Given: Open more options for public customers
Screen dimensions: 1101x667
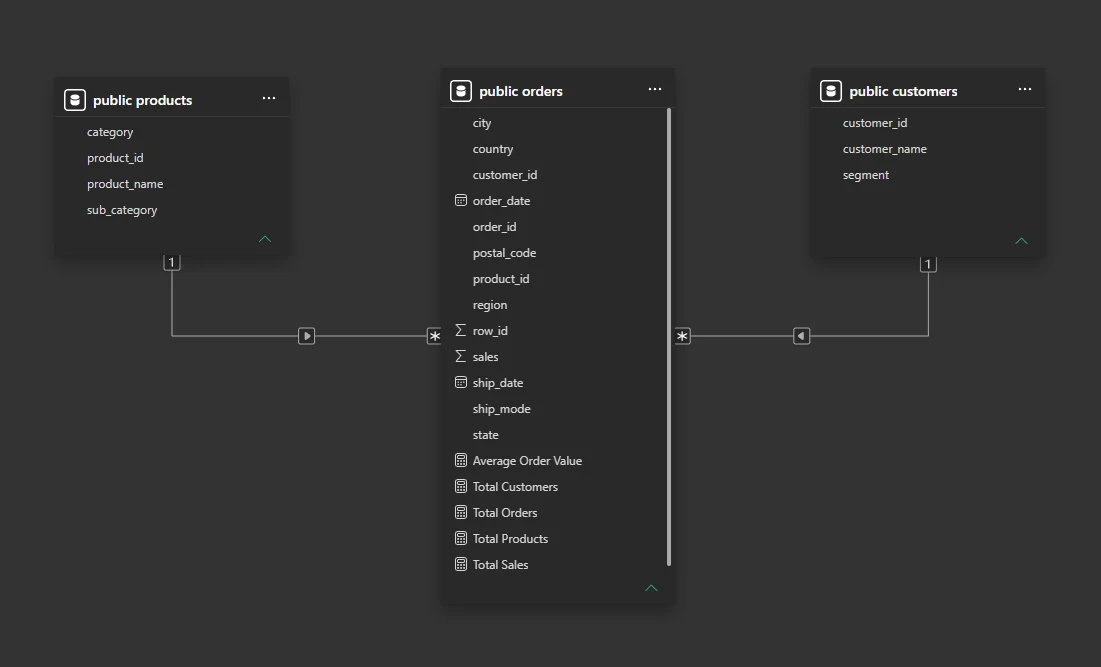Looking at the screenshot, I should (x=1025, y=89).
